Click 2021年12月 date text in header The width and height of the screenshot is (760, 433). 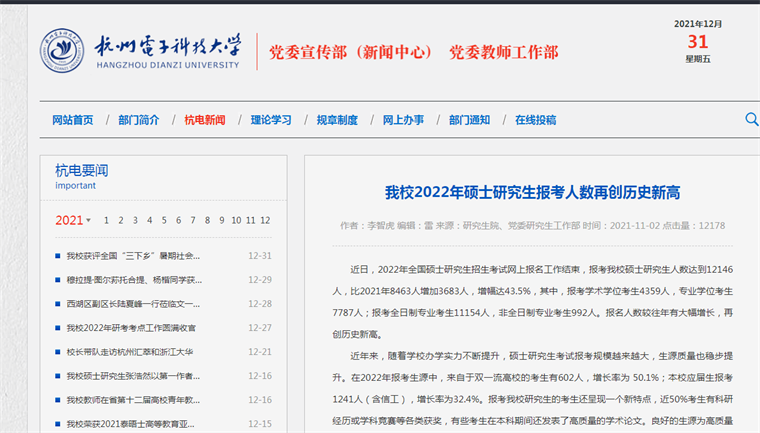coord(698,24)
